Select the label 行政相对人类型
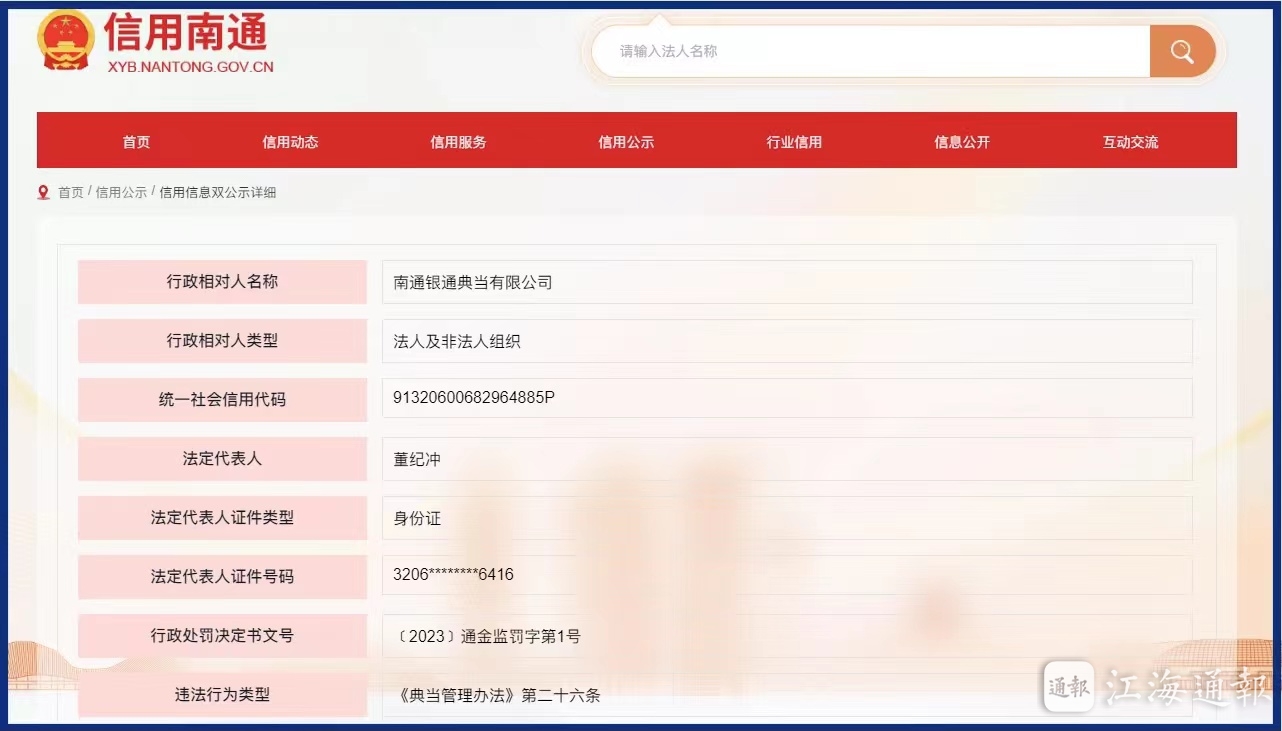 click(222, 341)
